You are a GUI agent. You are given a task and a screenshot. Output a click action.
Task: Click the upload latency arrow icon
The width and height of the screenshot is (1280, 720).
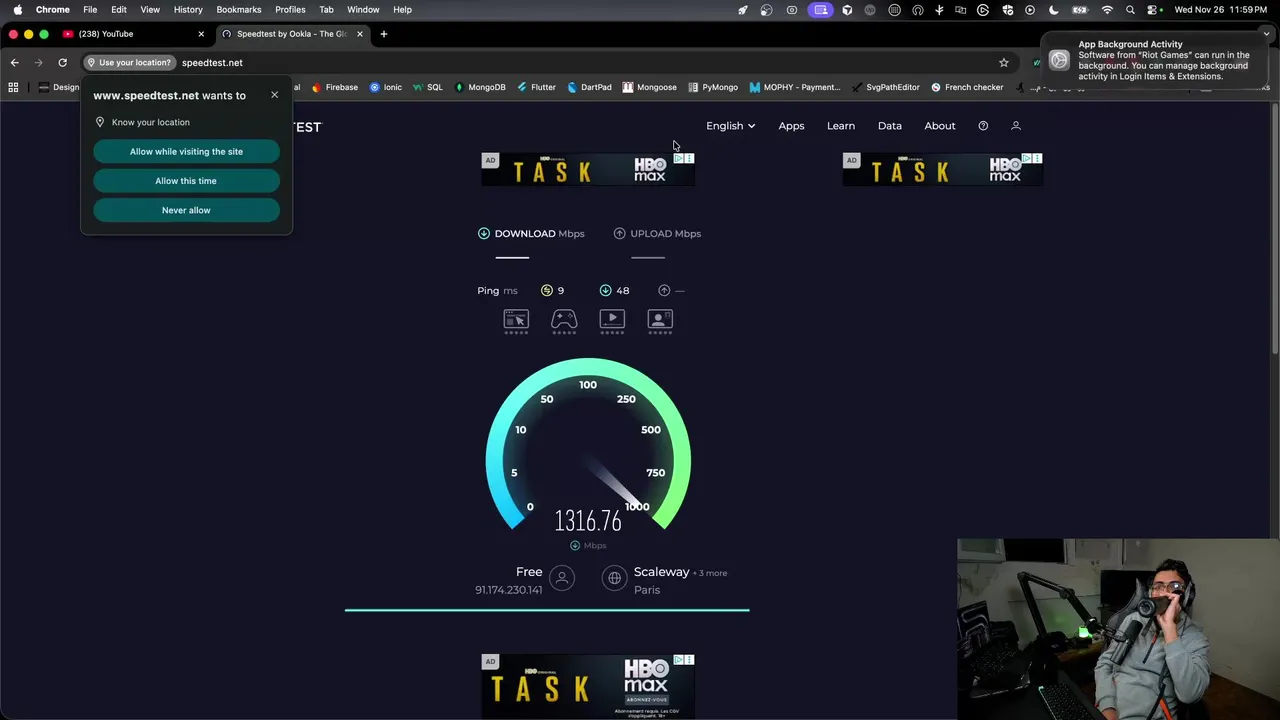(664, 290)
